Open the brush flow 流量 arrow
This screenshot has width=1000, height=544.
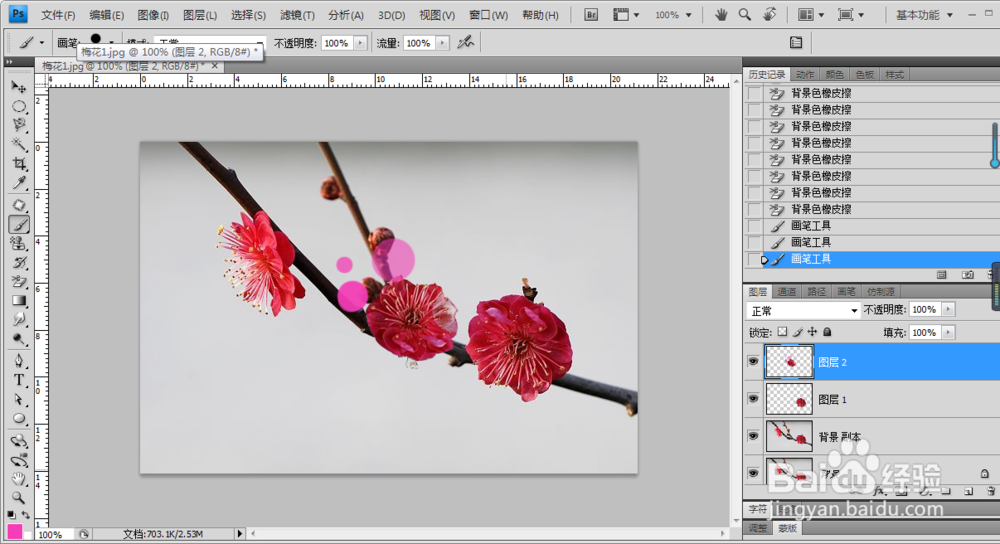442,43
